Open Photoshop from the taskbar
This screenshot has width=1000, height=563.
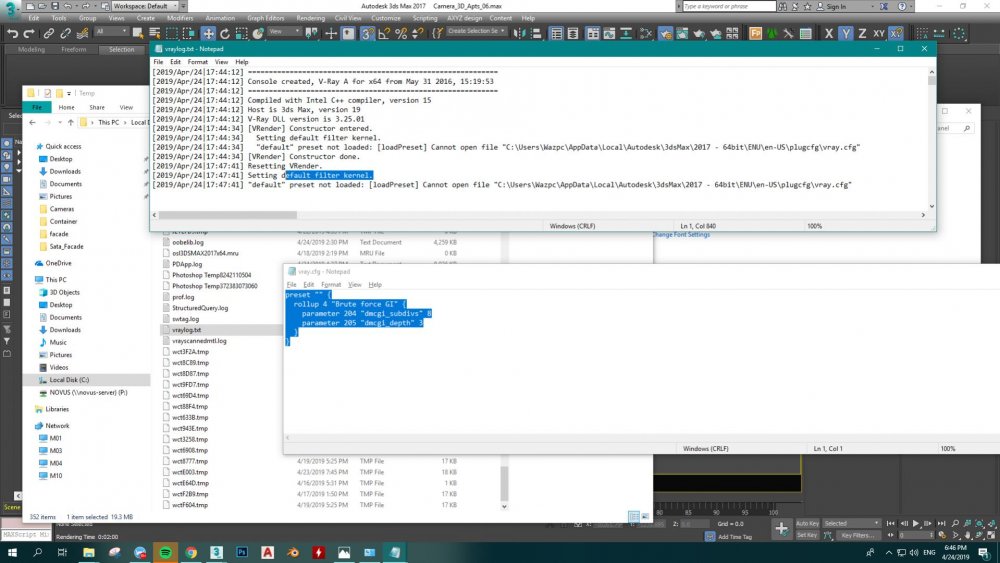[x=241, y=551]
